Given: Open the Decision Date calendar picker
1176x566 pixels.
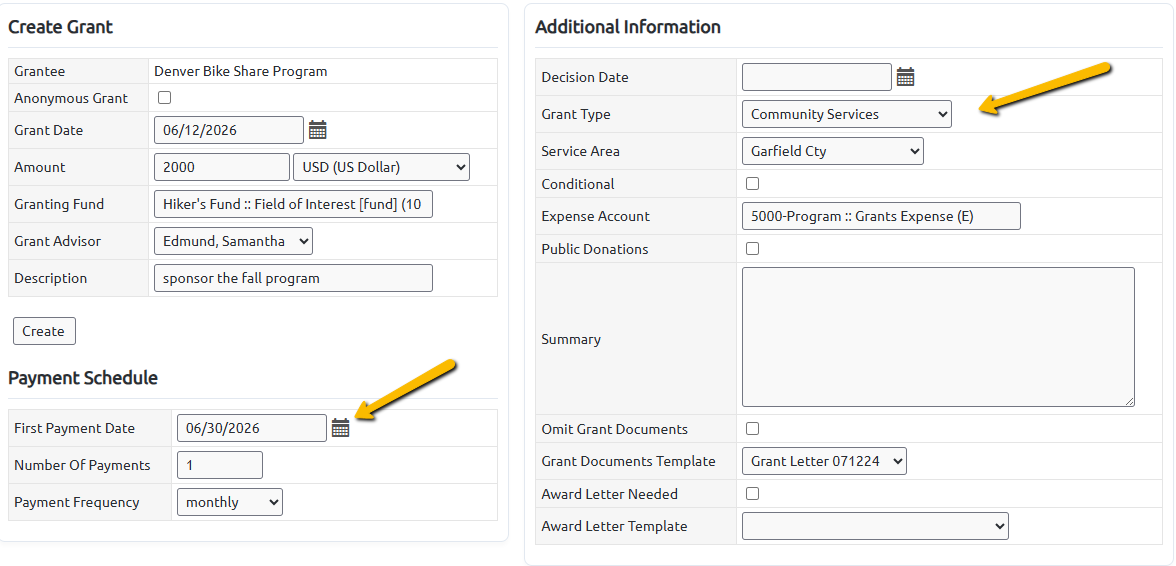Looking at the screenshot, I should [905, 76].
